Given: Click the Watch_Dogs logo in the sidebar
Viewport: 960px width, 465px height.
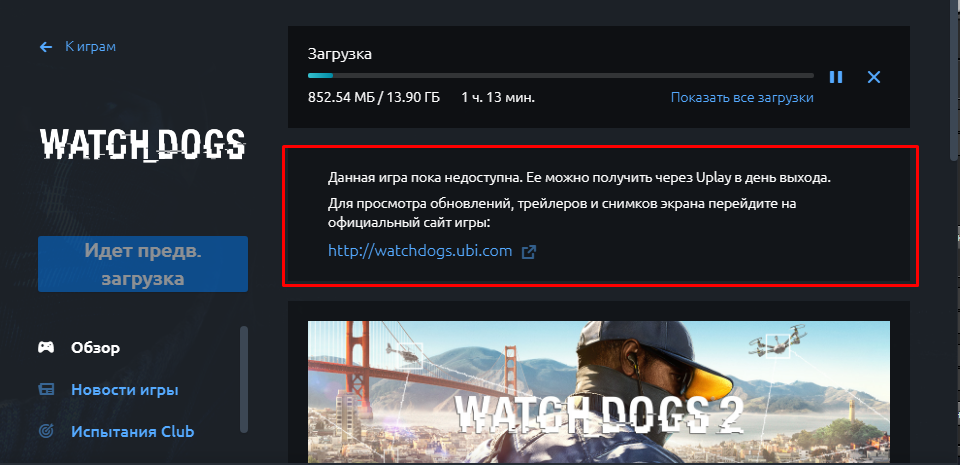Looking at the screenshot, I should click(143, 144).
